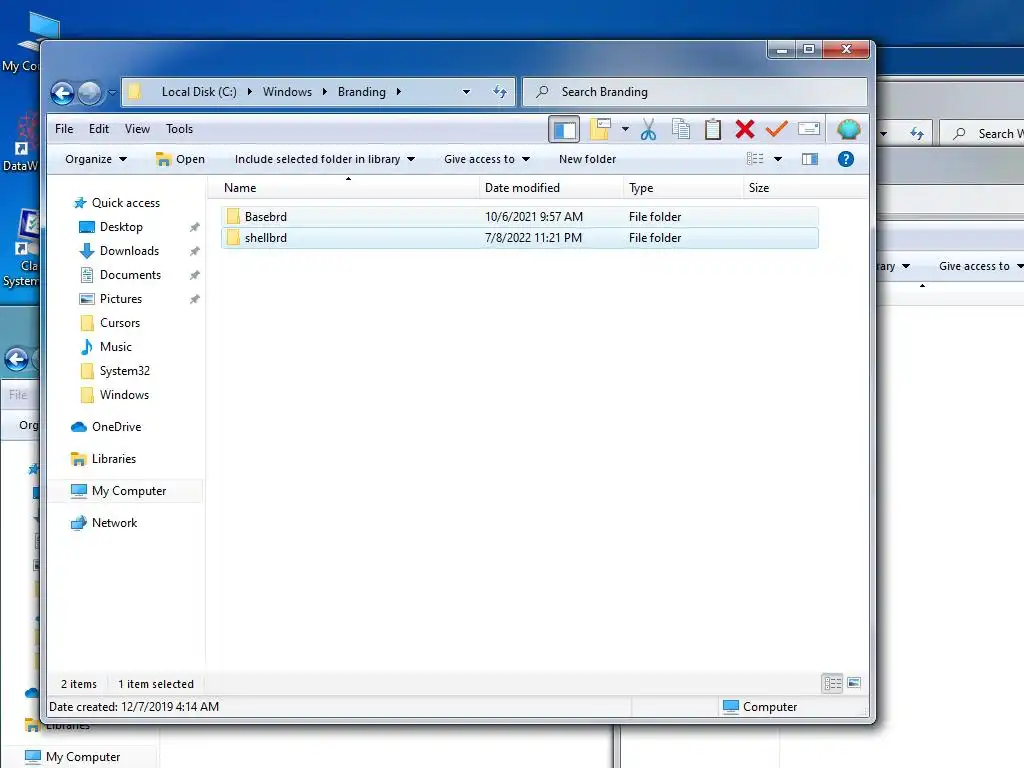Open recent locations dropdown beside navigation arrows

112,93
